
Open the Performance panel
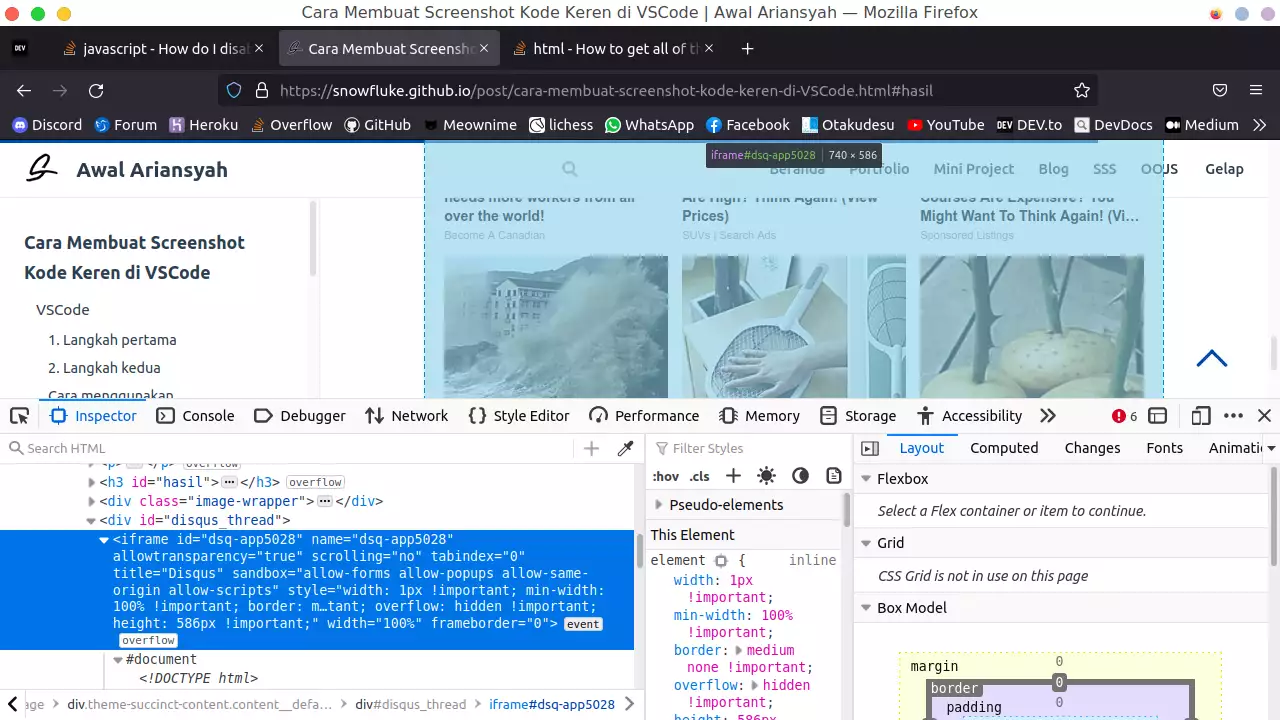coord(644,416)
